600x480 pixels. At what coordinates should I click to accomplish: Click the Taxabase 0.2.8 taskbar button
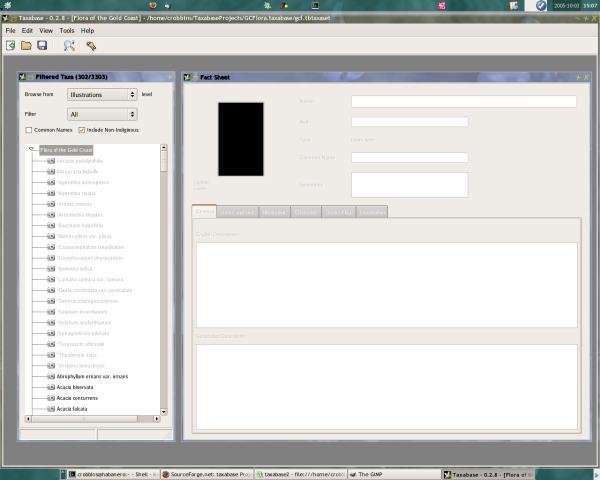pos(488,474)
